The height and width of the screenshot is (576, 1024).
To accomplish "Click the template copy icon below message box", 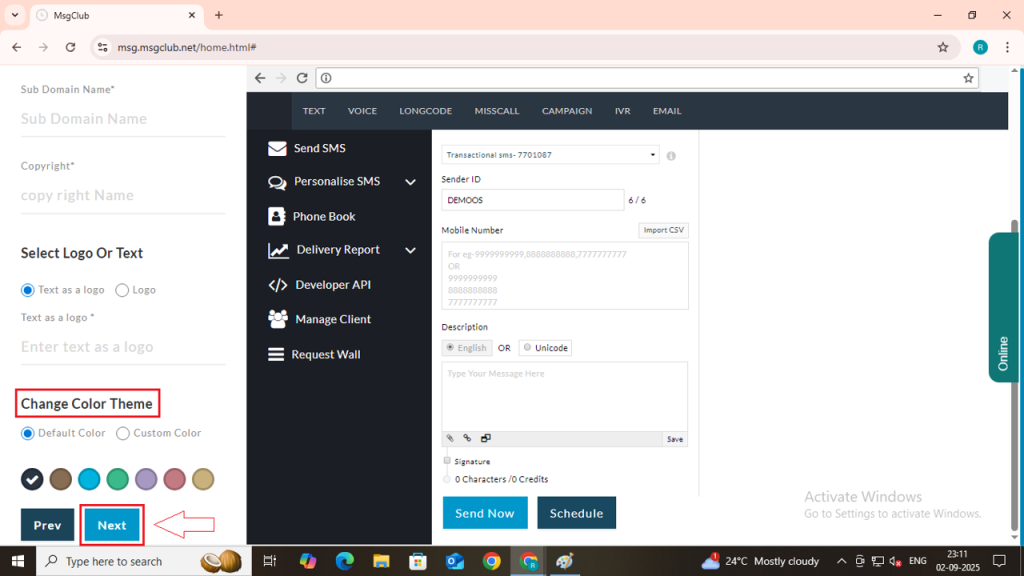I will (x=485, y=438).
